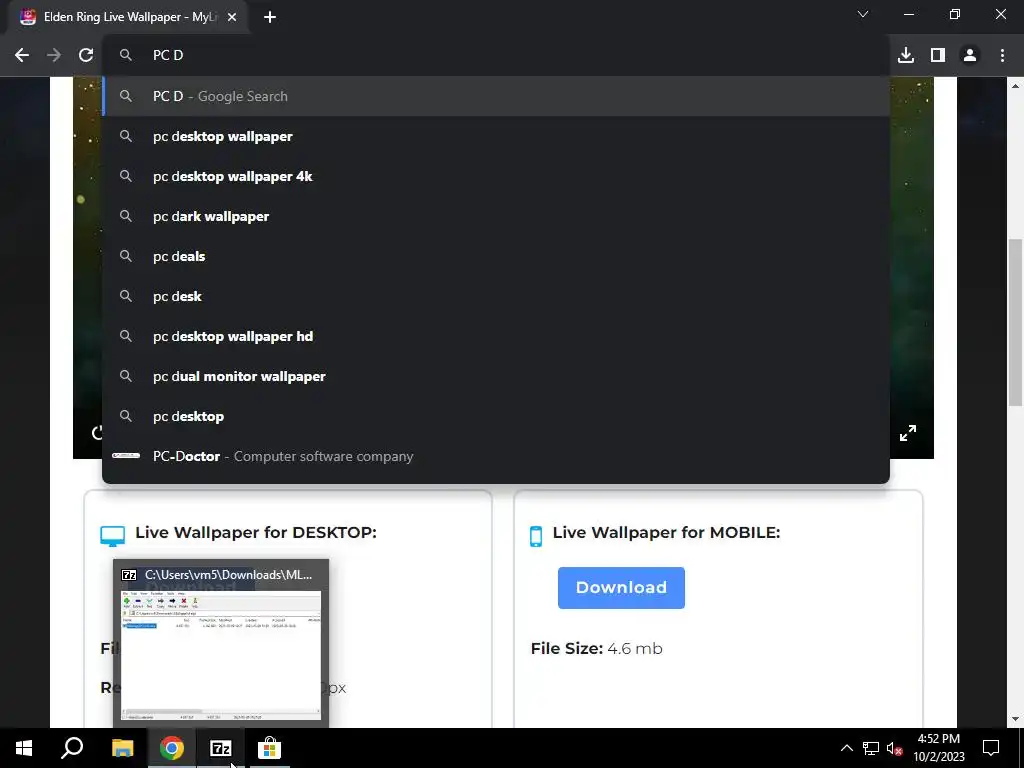Open the 7-Zip window preview thumbnail
The height and width of the screenshot is (768, 1024).
pyautogui.click(x=221, y=655)
